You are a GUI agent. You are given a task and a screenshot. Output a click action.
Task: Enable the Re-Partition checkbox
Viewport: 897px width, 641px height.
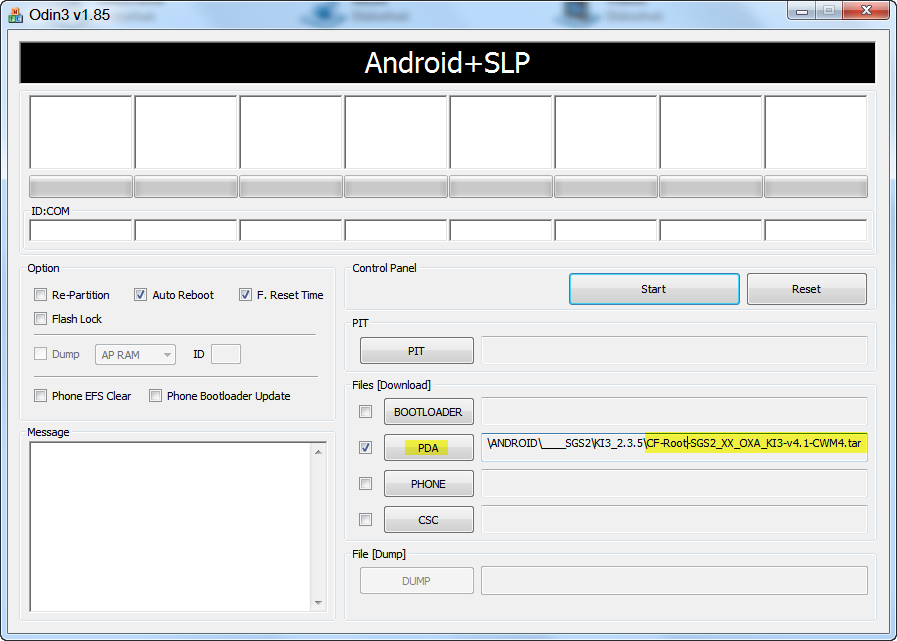(x=40, y=295)
